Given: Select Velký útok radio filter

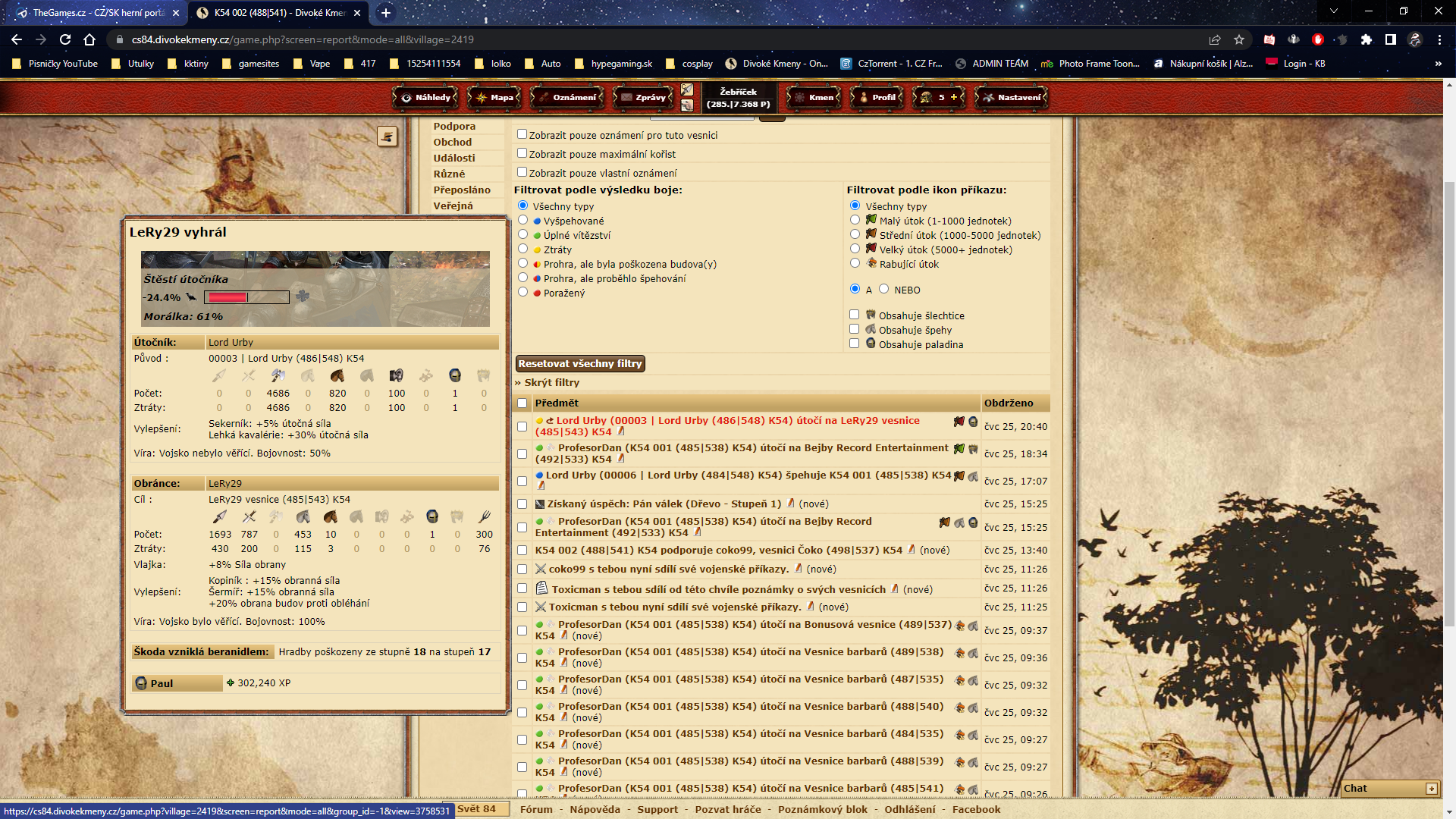Looking at the screenshot, I should (855, 249).
